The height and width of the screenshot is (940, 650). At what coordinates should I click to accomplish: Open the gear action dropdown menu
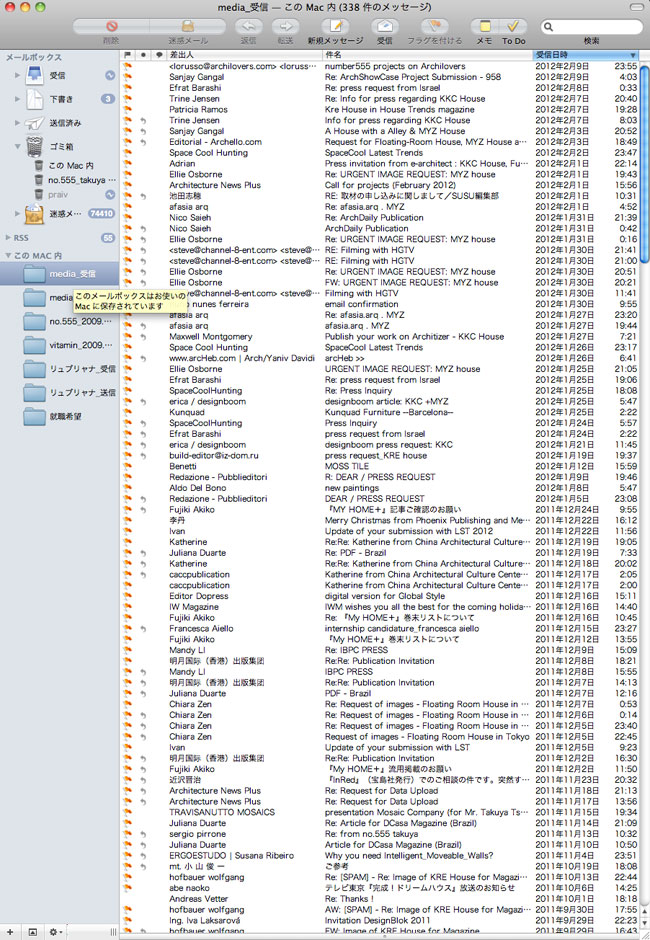(56, 932)
